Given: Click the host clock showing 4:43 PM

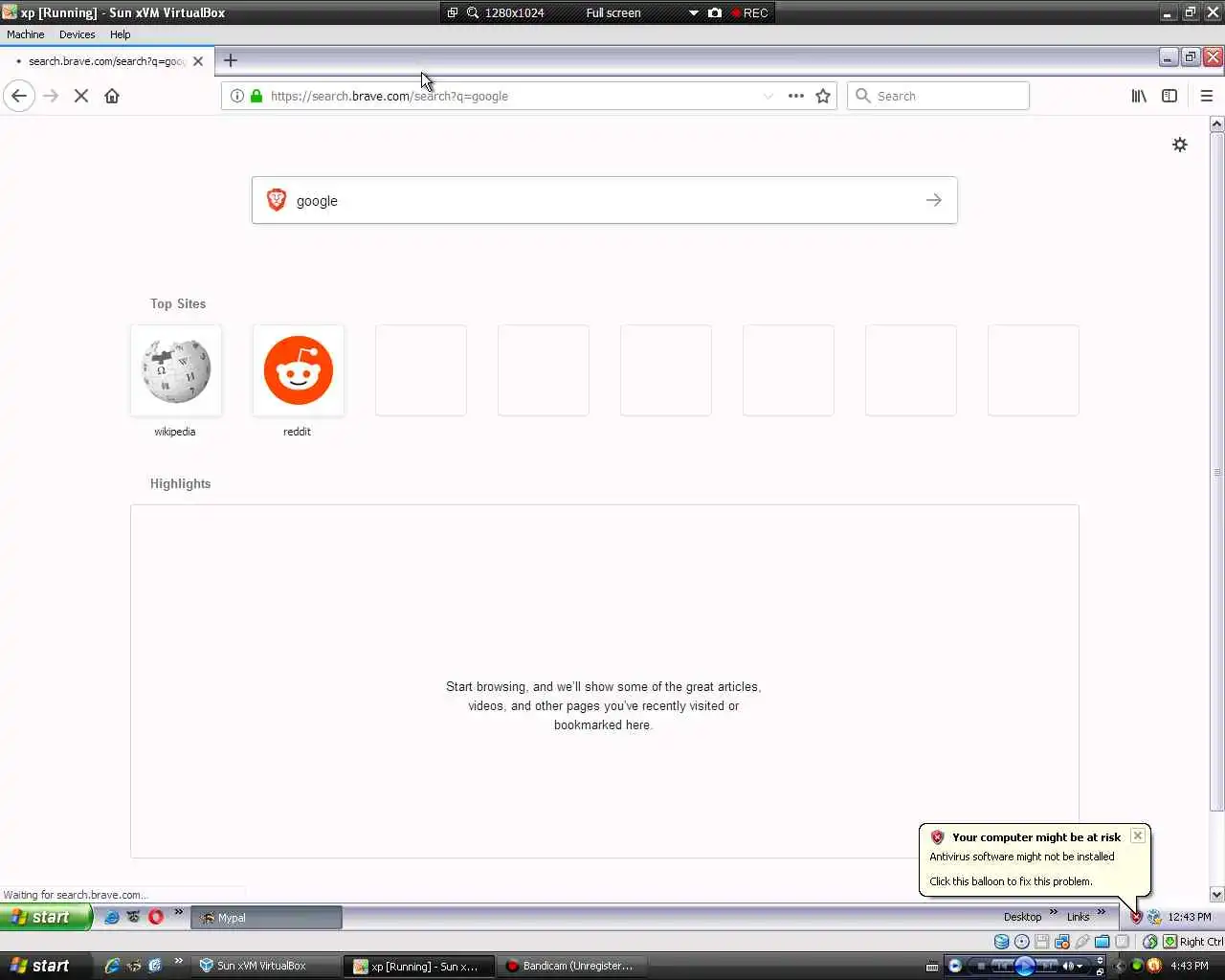Looking at the screenshot, I should pos(1190,966).
